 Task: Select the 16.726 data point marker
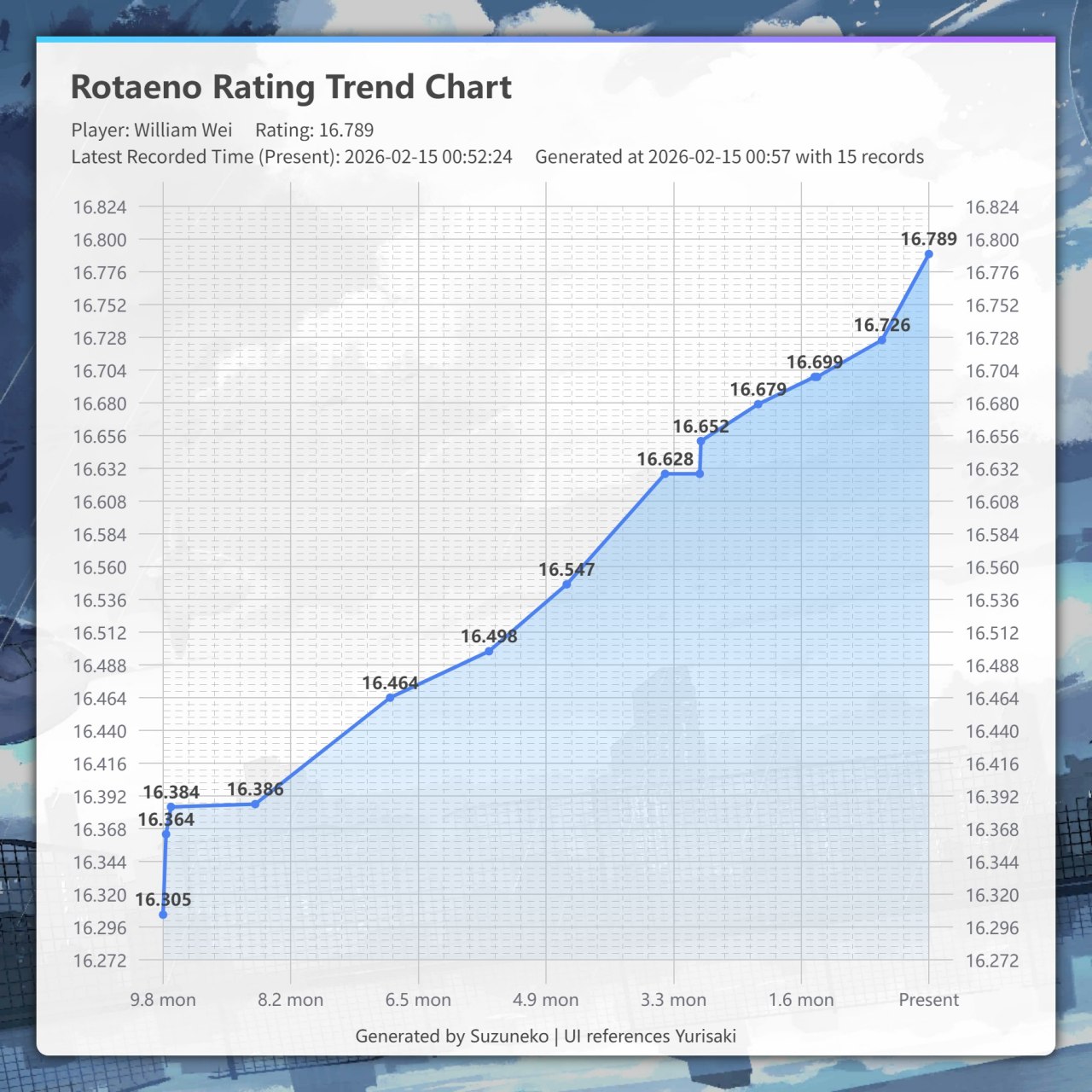pos(881,340)
